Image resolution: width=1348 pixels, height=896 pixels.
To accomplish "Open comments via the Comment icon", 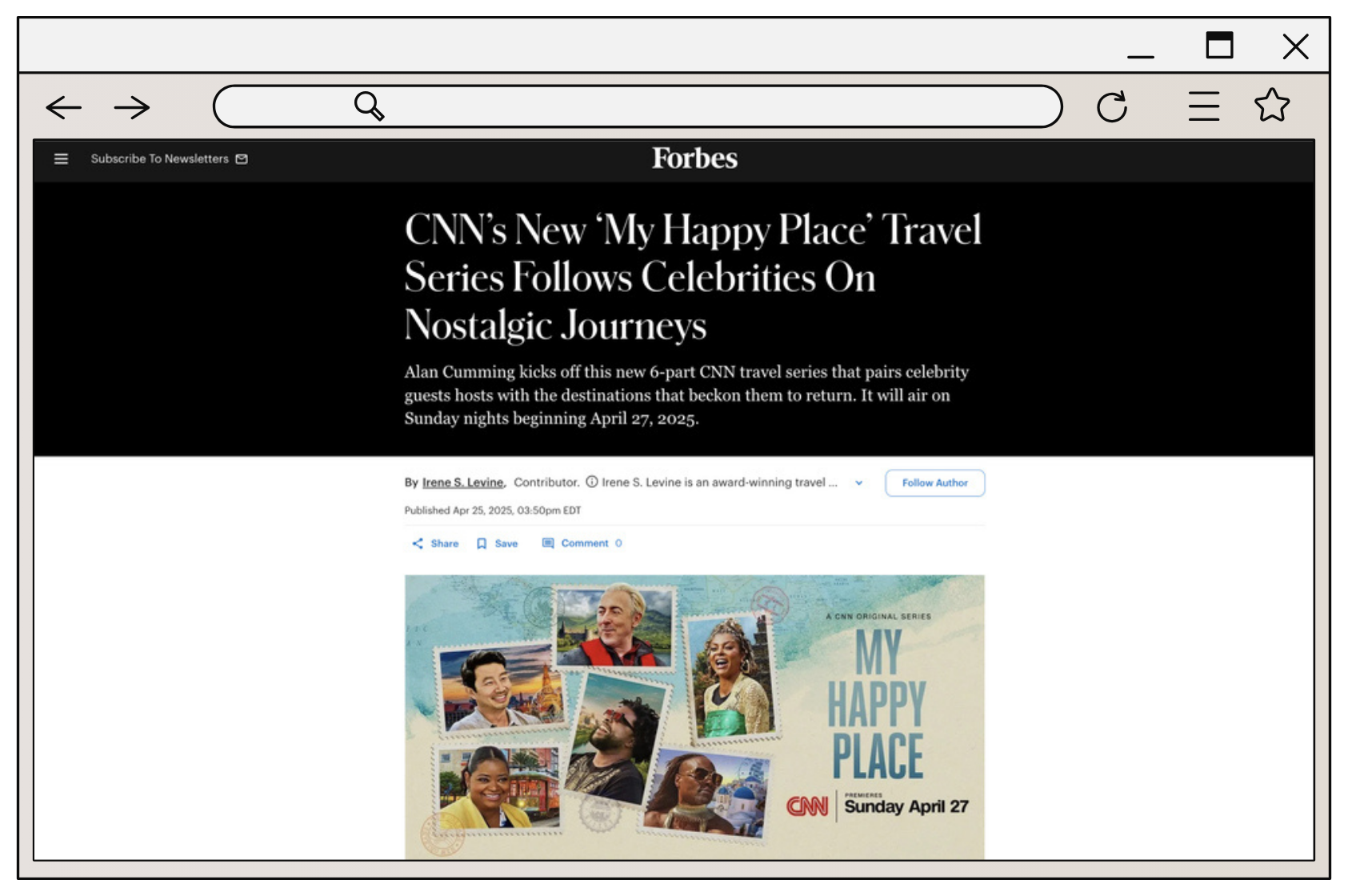I will tap(549, 543).
